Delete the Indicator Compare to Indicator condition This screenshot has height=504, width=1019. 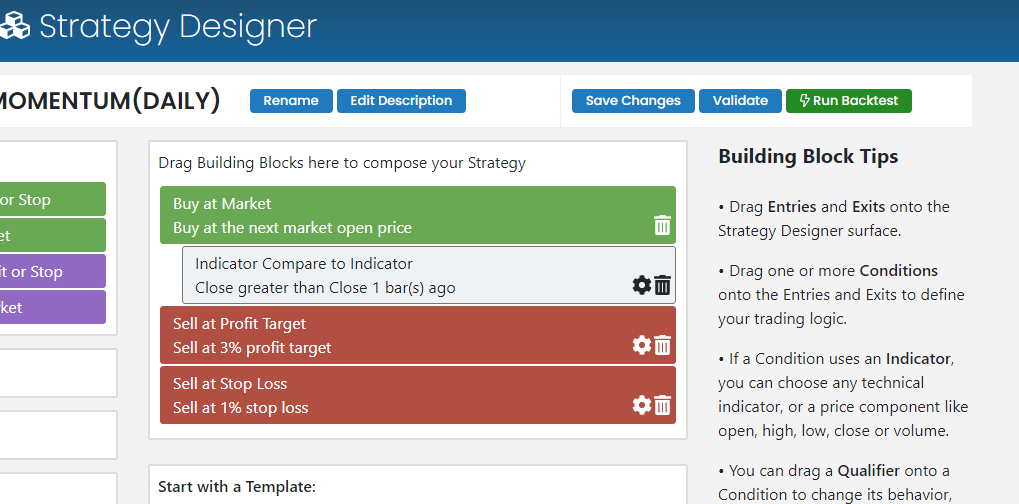coord(662,286)
